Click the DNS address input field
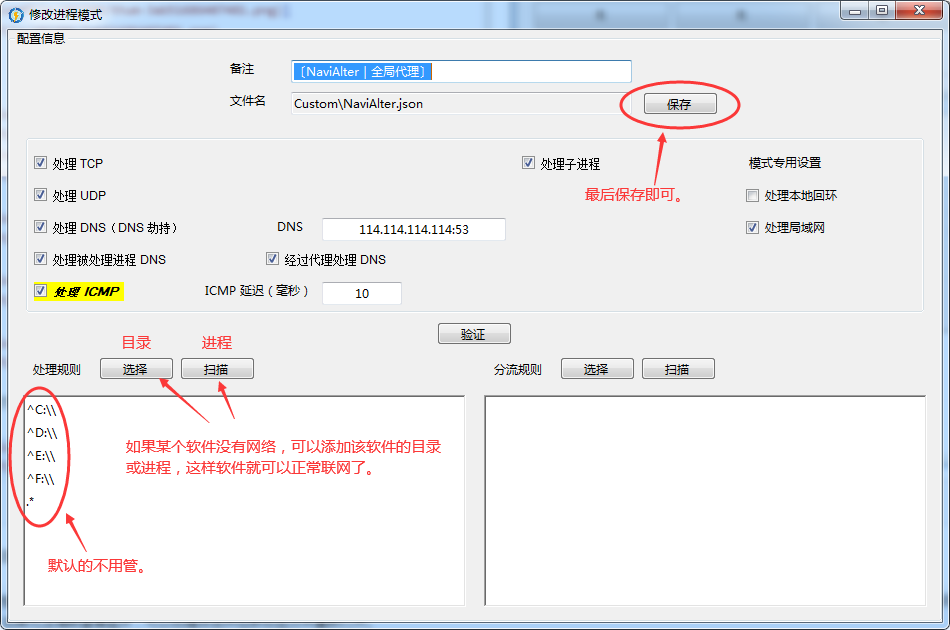Screen dimensions: 950x630 [x=414, y=229]
